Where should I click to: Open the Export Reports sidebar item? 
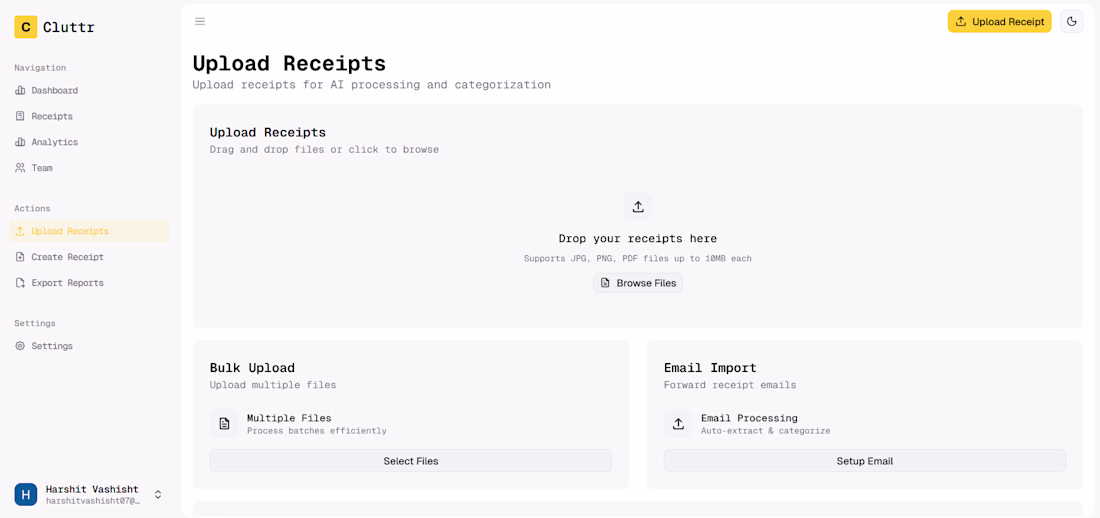pos(67,283)
